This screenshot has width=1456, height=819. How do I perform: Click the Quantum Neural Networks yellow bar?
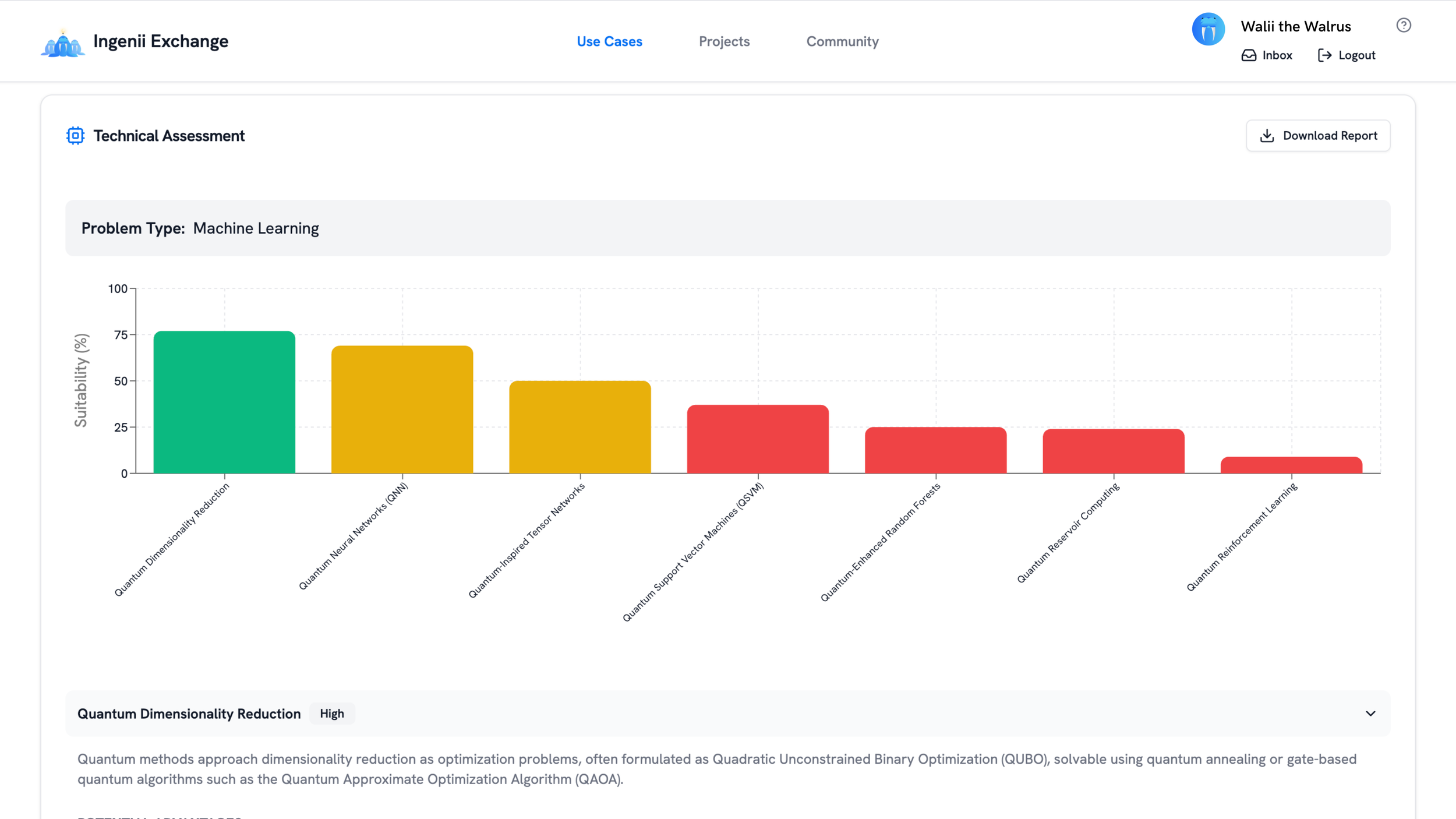coord(403,411)
